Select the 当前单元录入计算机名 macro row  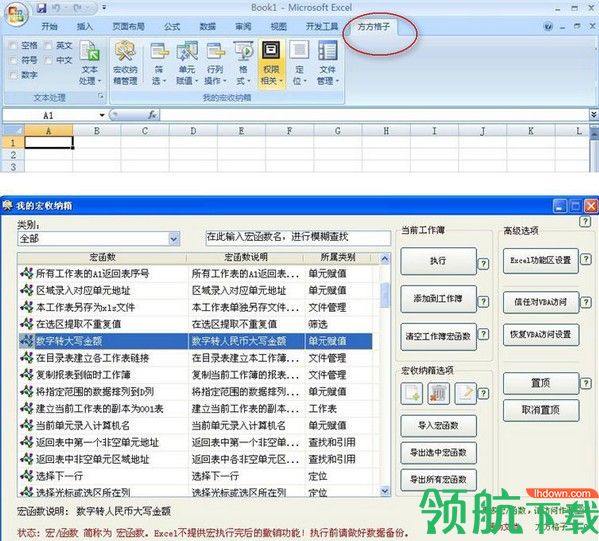195,425
